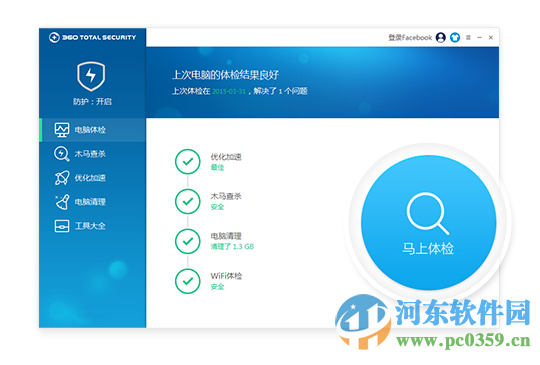The image size is (540, 365).
Task: Click 登录Facebook login link
Action: click(410, 37)
